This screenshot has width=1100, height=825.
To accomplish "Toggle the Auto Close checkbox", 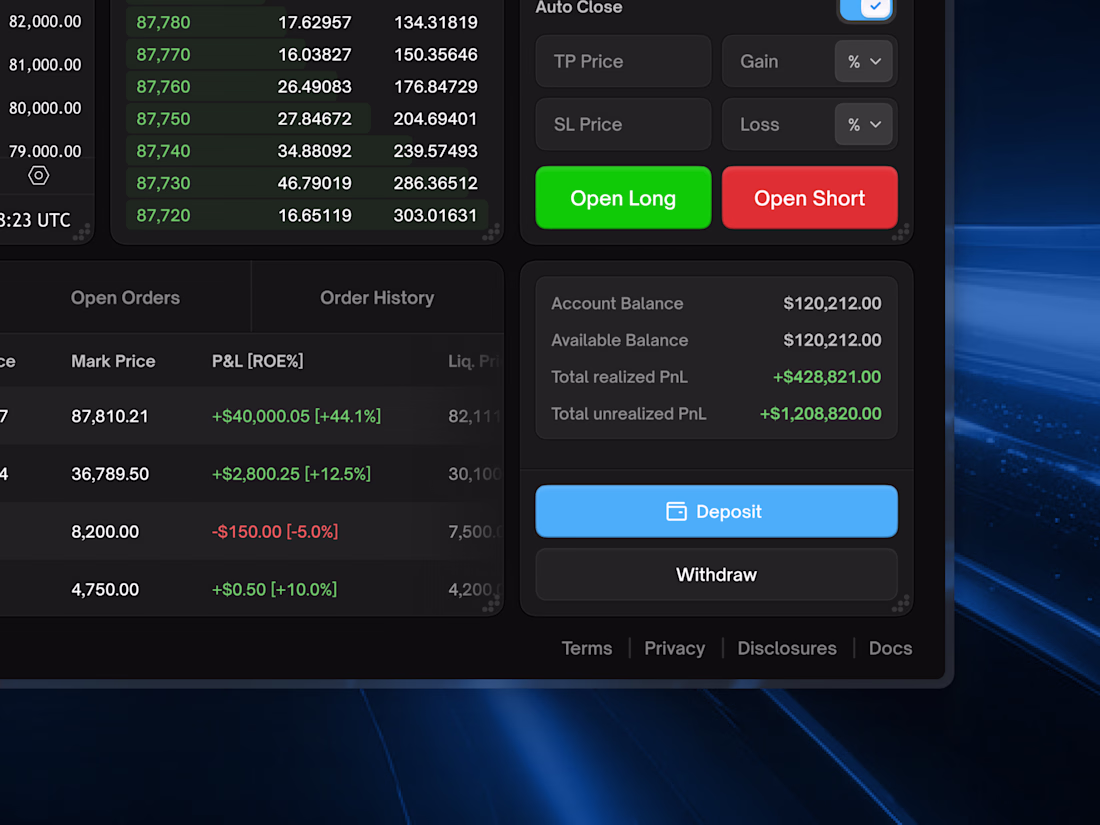I will point(866,7).
